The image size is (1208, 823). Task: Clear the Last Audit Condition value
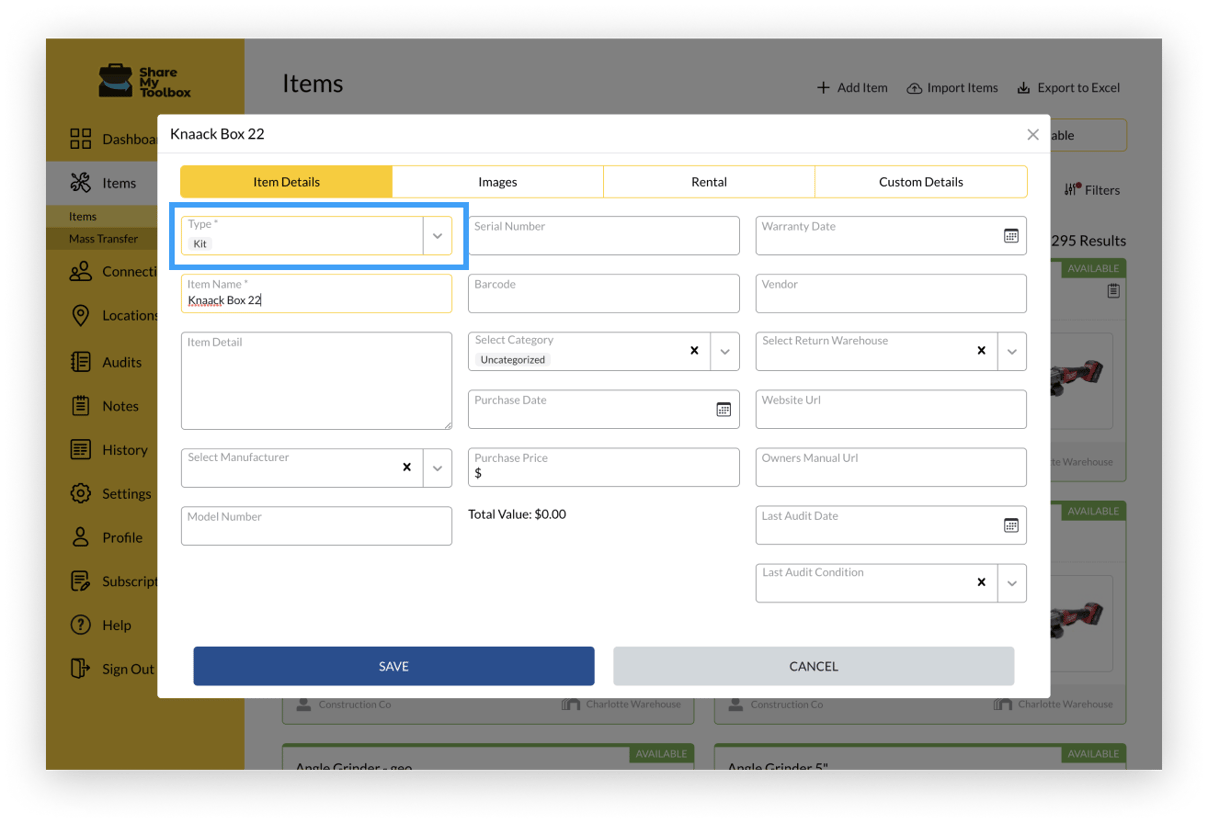pos(981,583)
